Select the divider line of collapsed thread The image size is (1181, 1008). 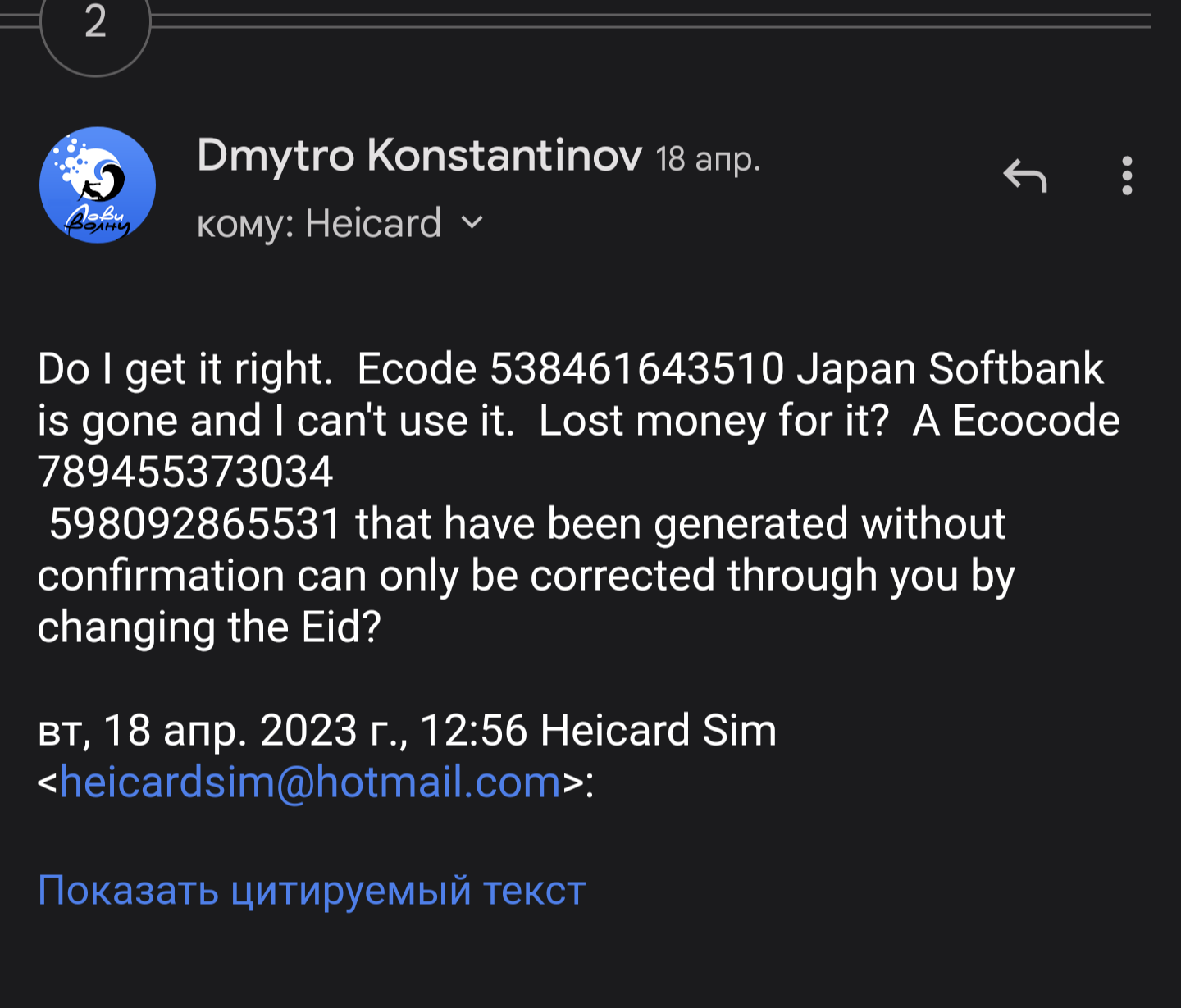(652, 21)
